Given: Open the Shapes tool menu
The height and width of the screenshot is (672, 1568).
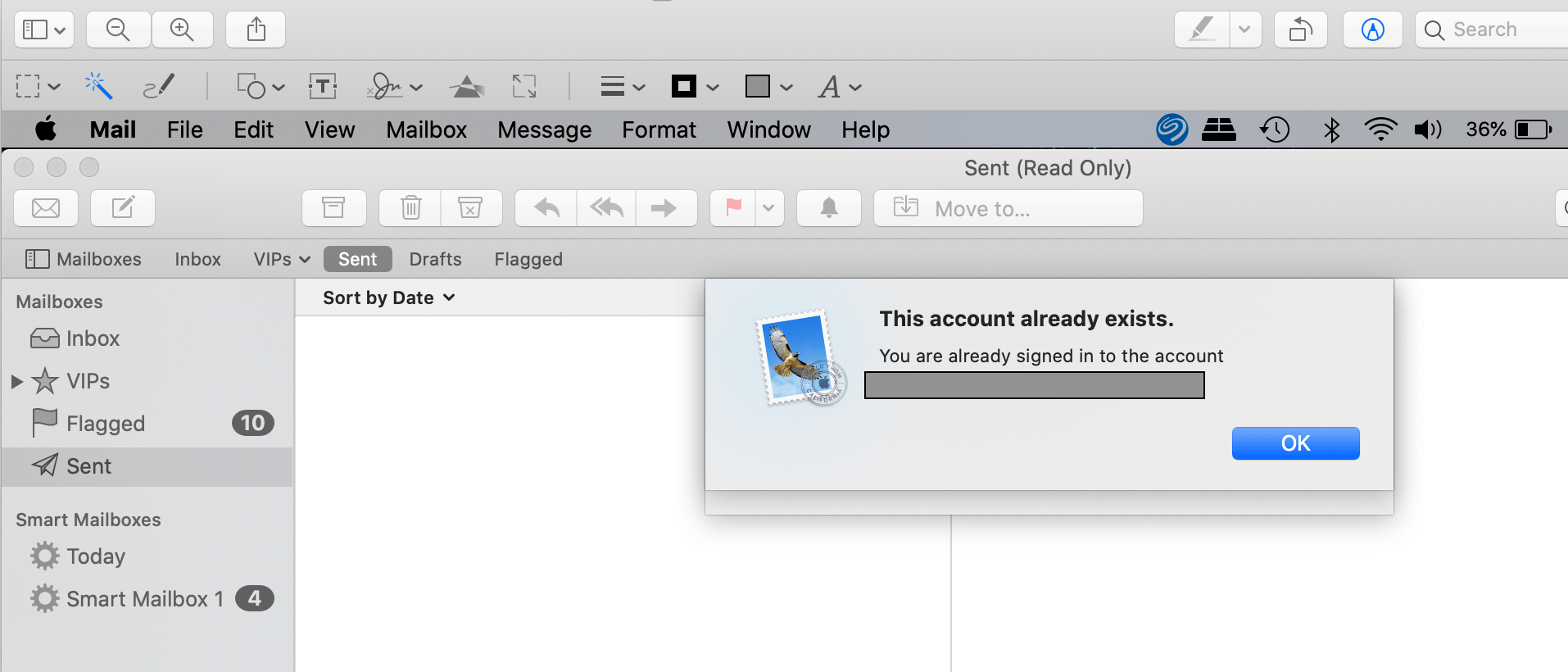Looking at the screenshot, I should pyautogui.click(x=261, y=86).
